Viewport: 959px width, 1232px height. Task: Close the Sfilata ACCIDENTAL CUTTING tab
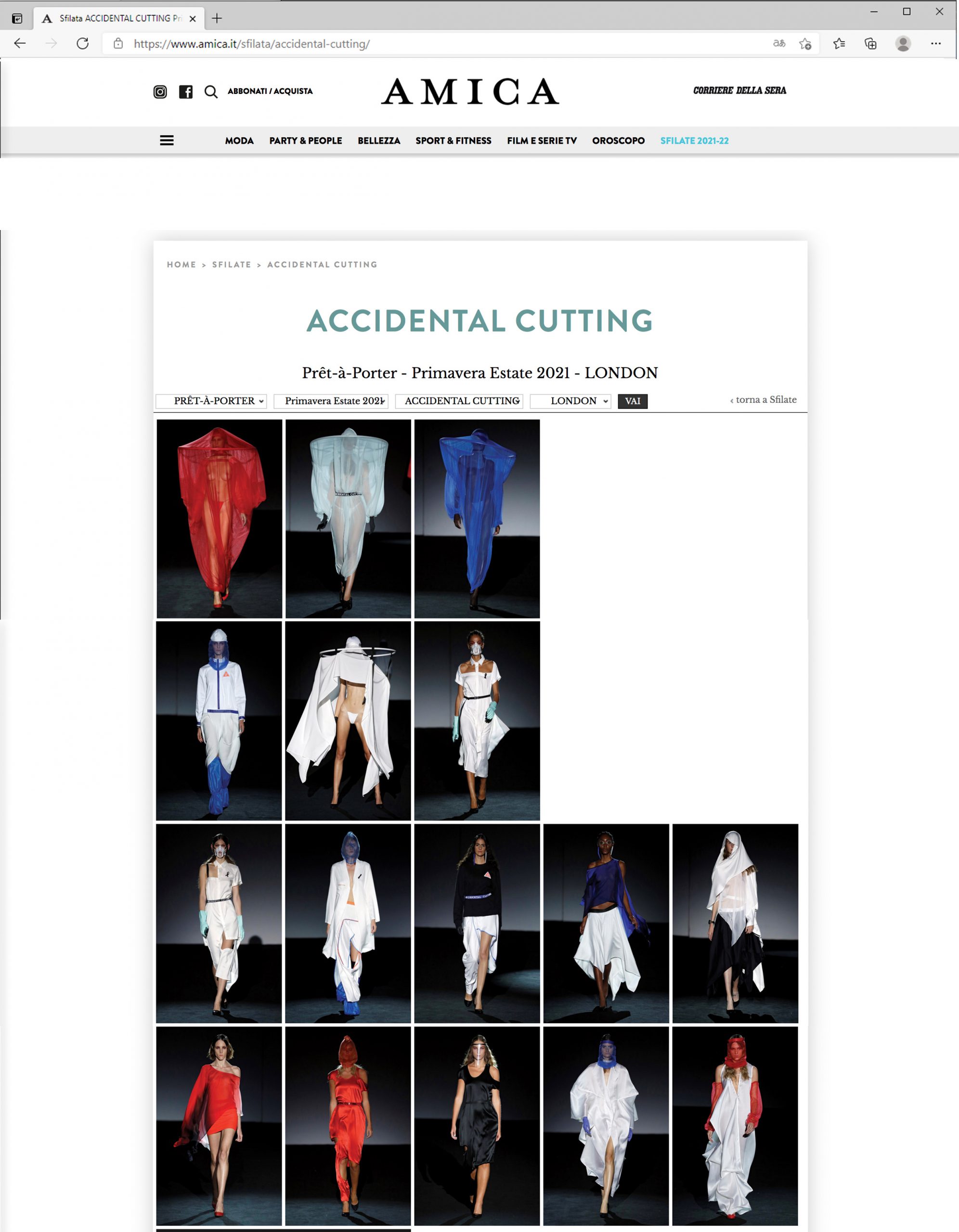point(193,19)
